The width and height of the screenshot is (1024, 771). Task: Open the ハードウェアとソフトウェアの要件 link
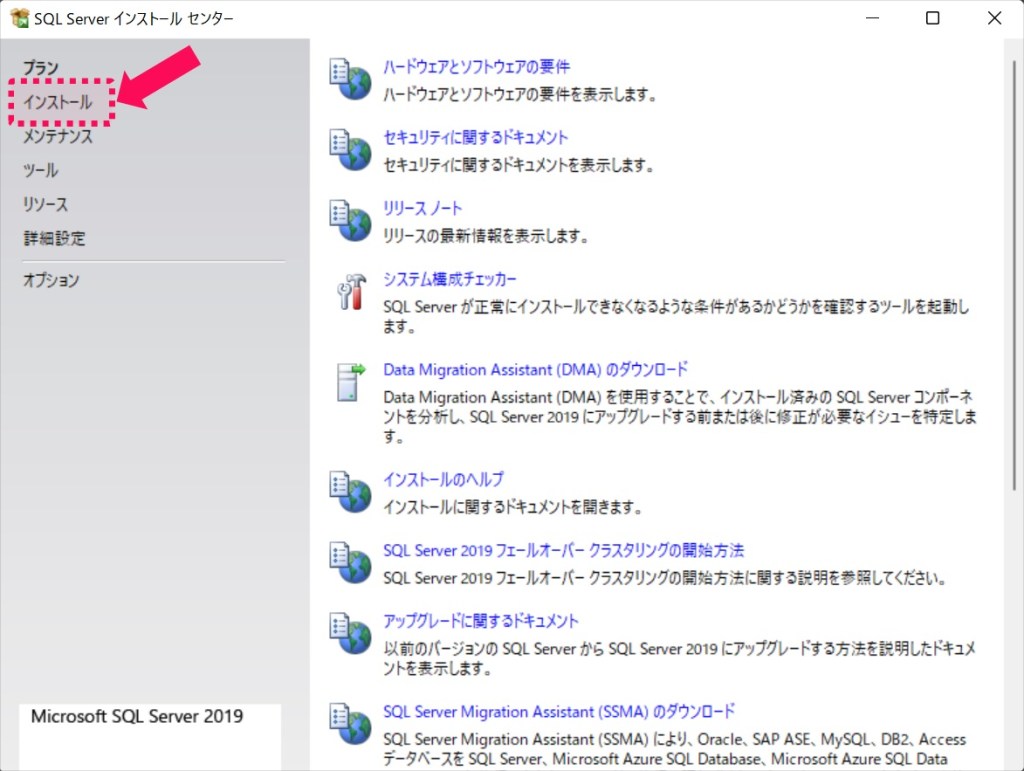[x=476, y=67]
